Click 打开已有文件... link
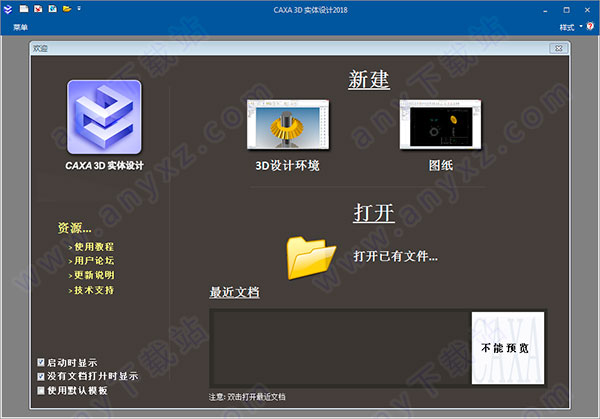 [396, 256]
